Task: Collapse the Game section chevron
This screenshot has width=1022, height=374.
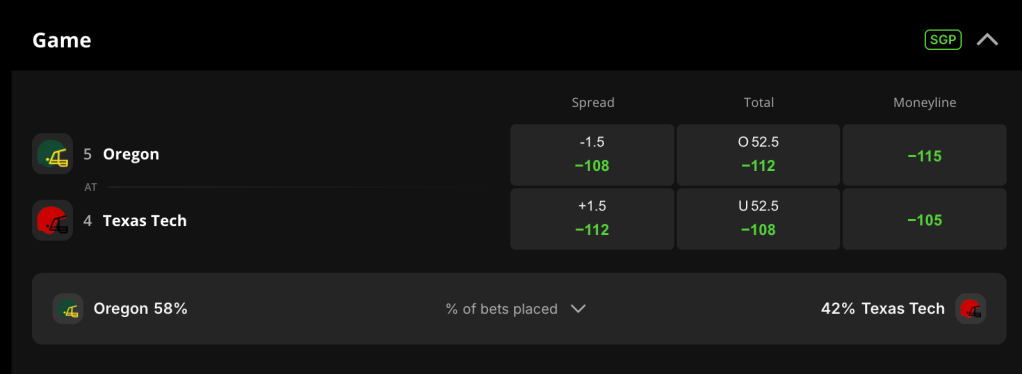Action: pos(987,40)
